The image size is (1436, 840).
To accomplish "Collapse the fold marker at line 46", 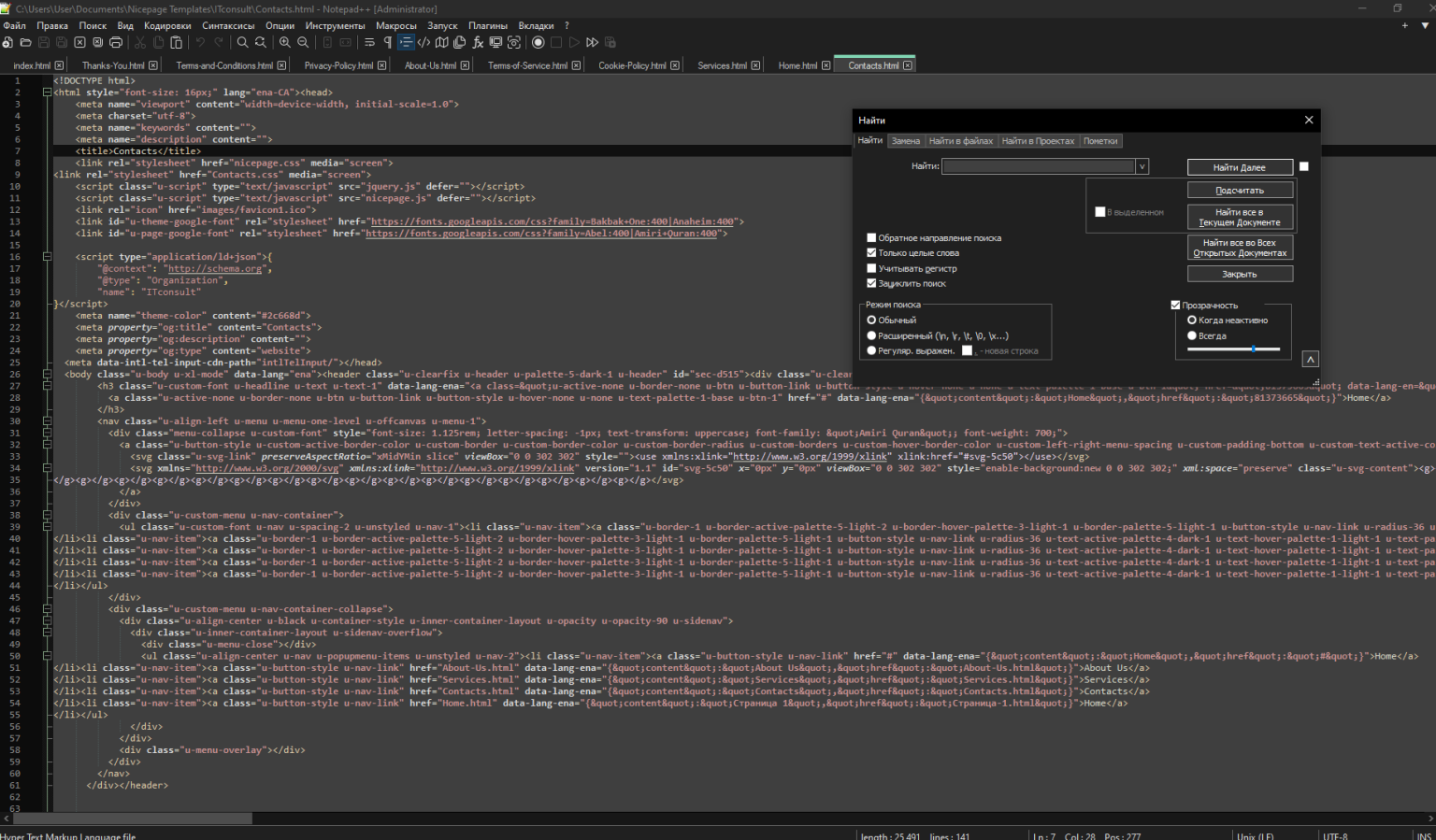I will coord(47,609).
